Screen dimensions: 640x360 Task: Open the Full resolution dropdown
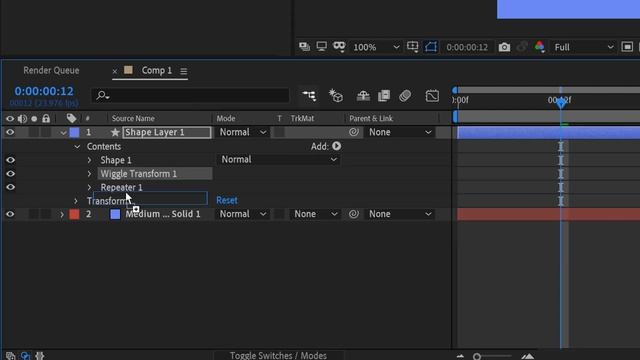point(584,47)
